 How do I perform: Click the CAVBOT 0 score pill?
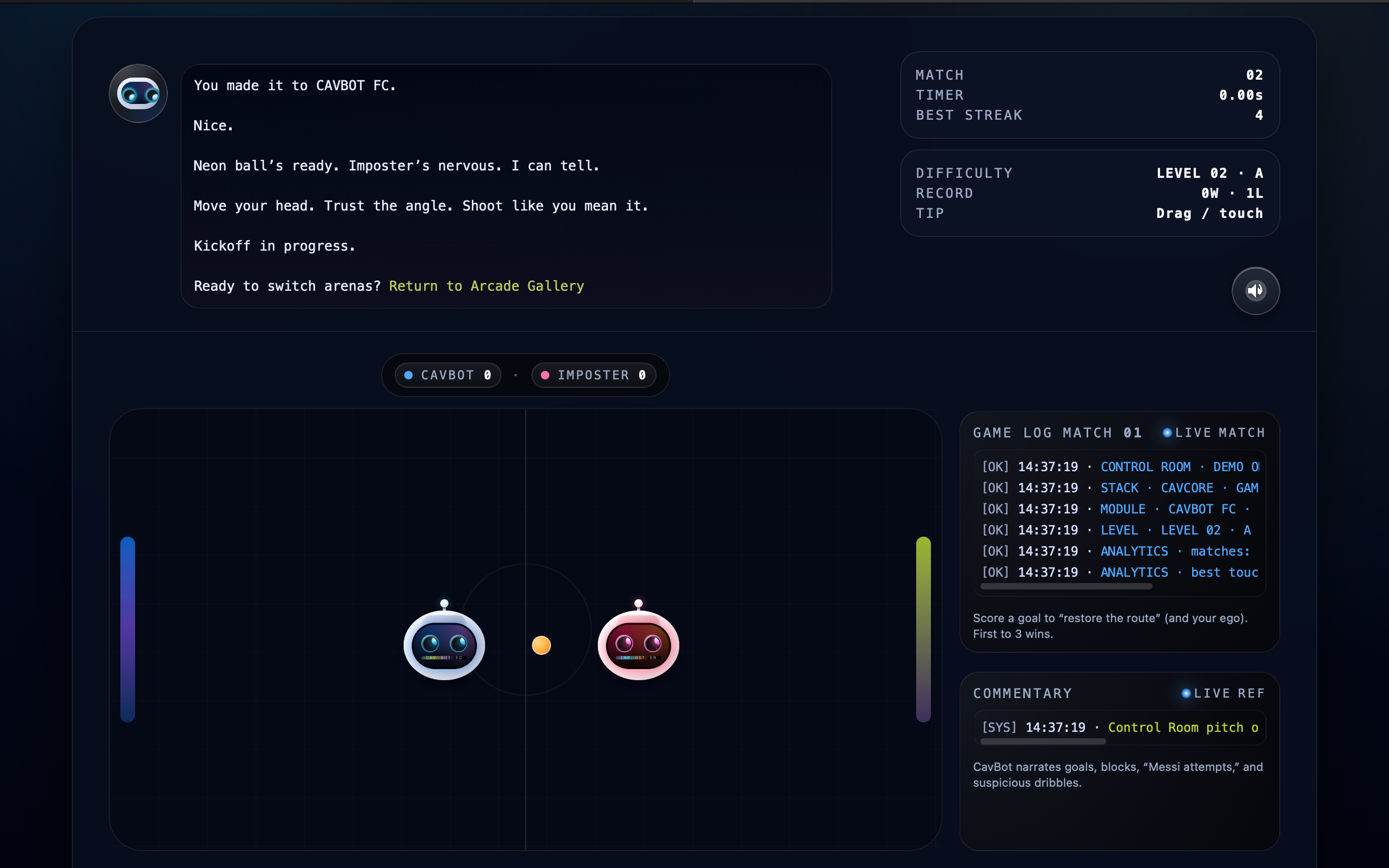point(448,376)
